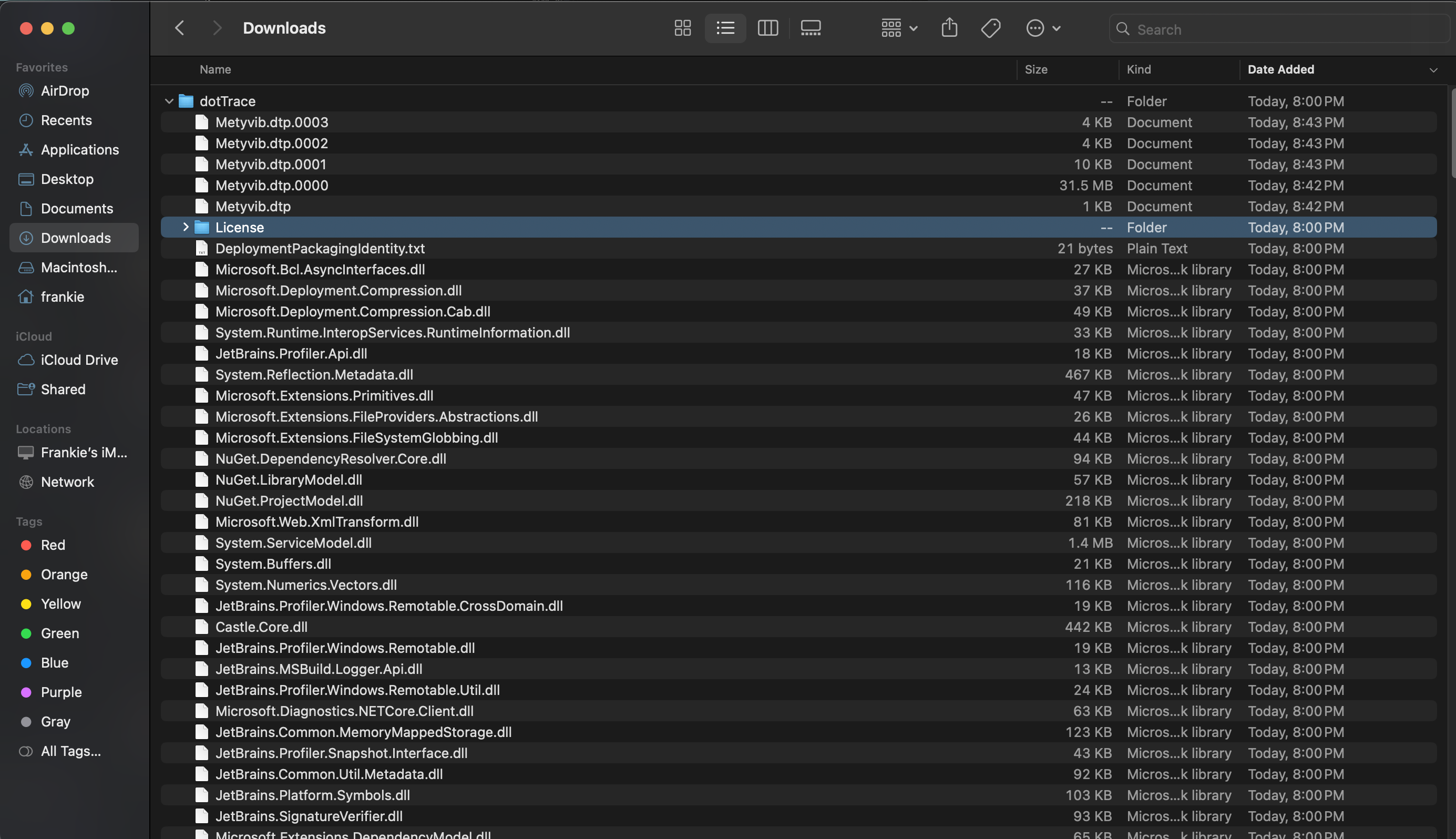Select the dotTrace folder row

pyautogui.click(x=798, y=101)
